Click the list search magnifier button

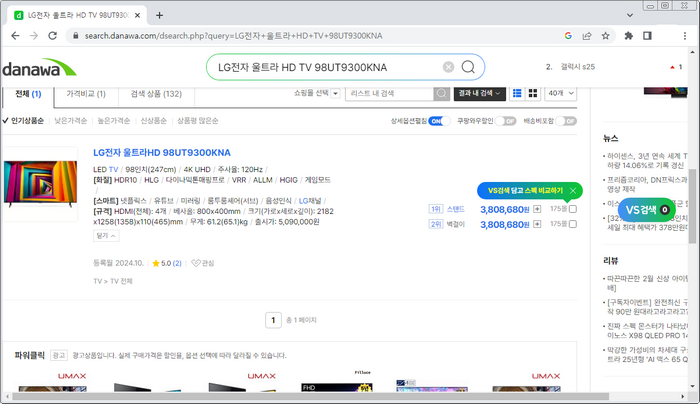tap(442, 93)
